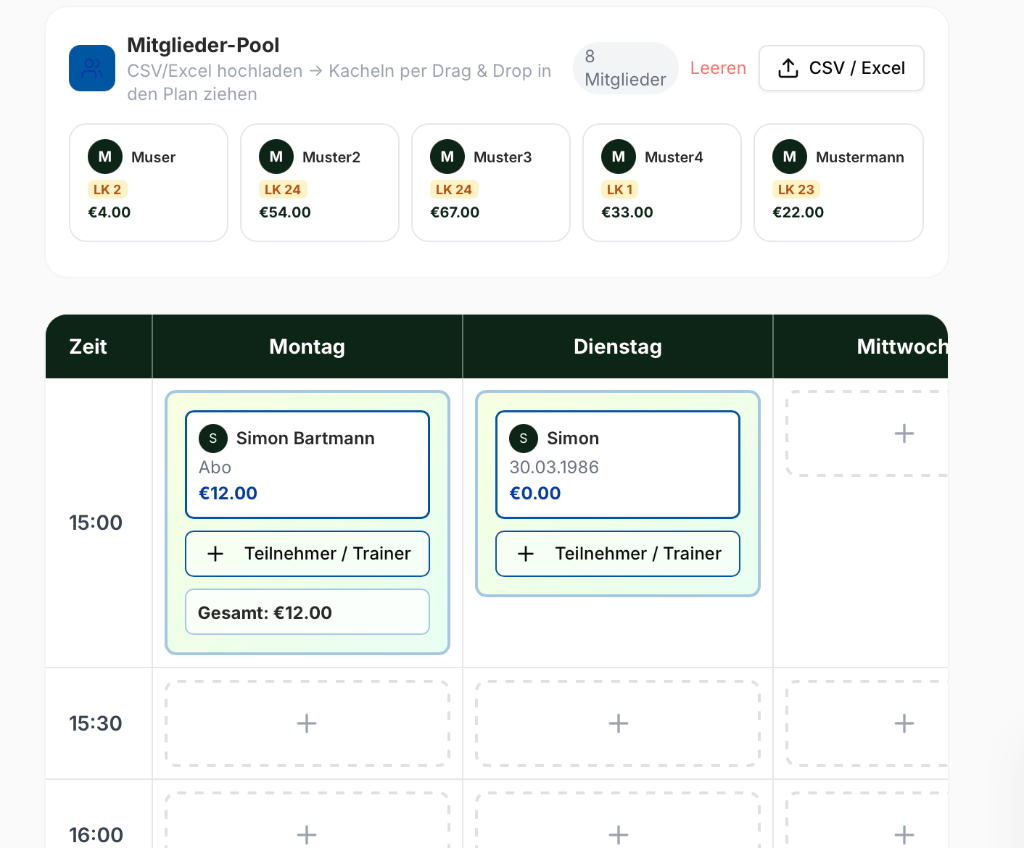This screenshot has width=1024, height=848.
Task: Add slot for Dienstag at 15:30
Action: coord(618,723)
